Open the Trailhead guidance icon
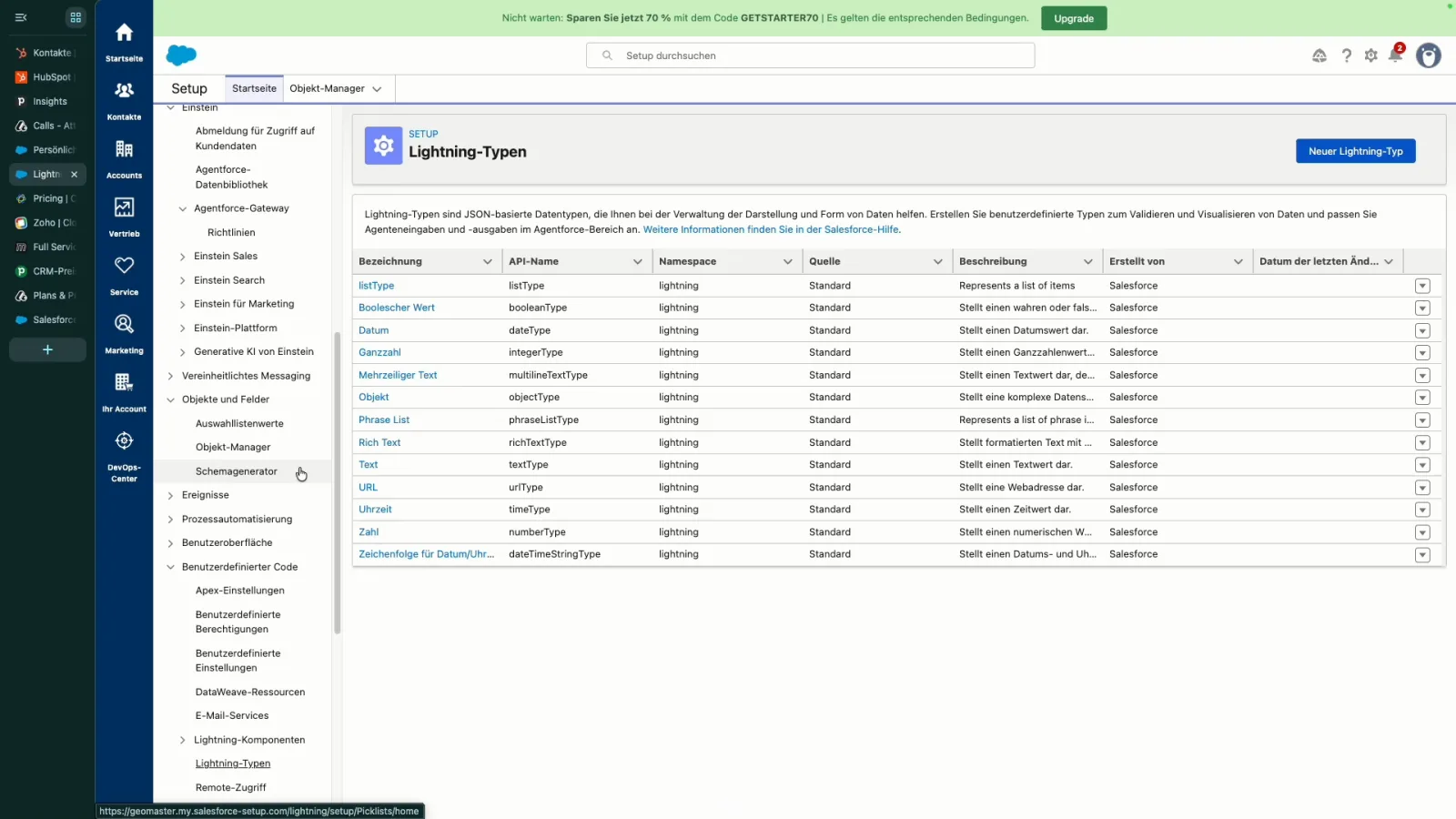1456x819 pixels. [x=1319, y=56]
